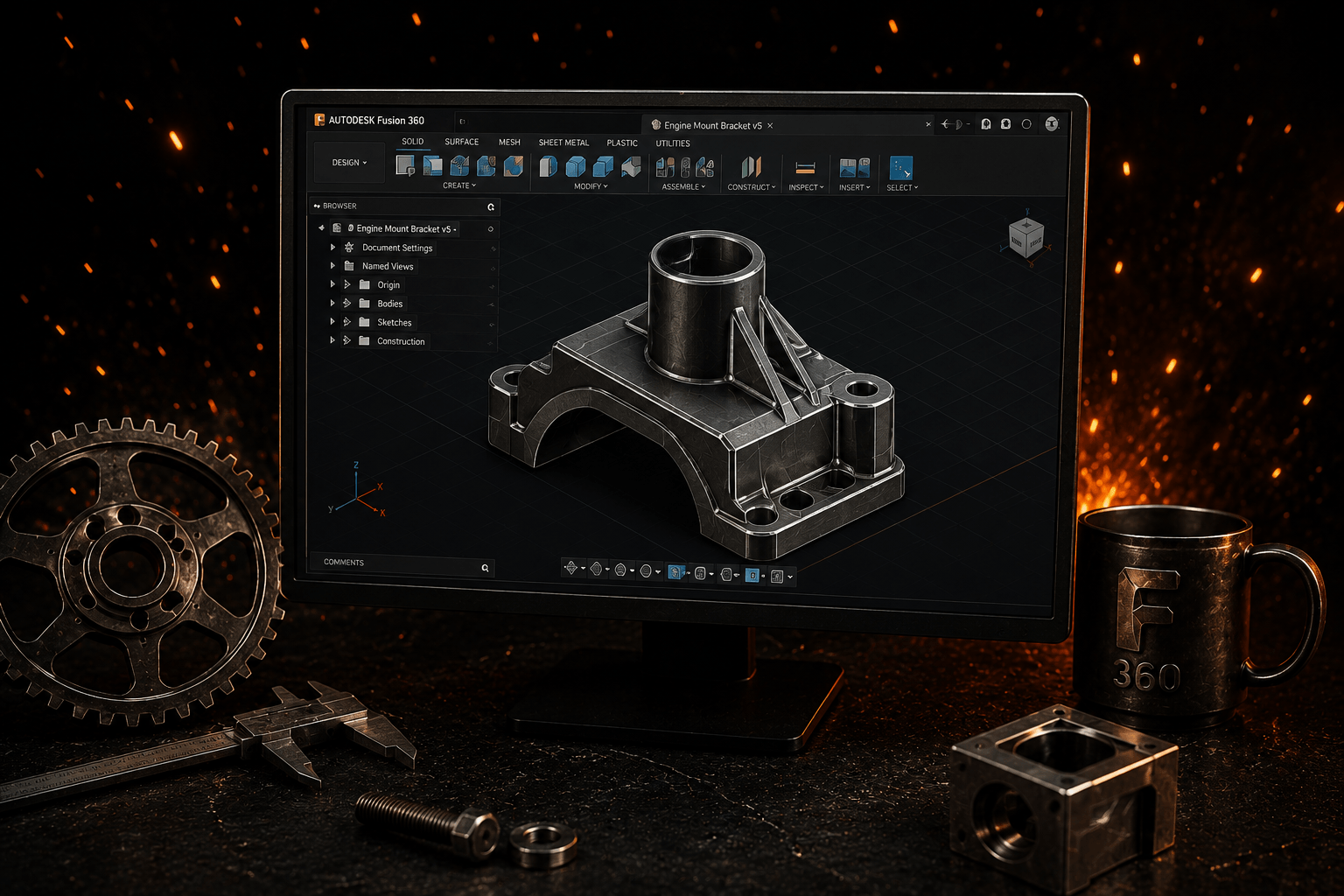Click the COMMENTS panel label

[x=344, y=563]
